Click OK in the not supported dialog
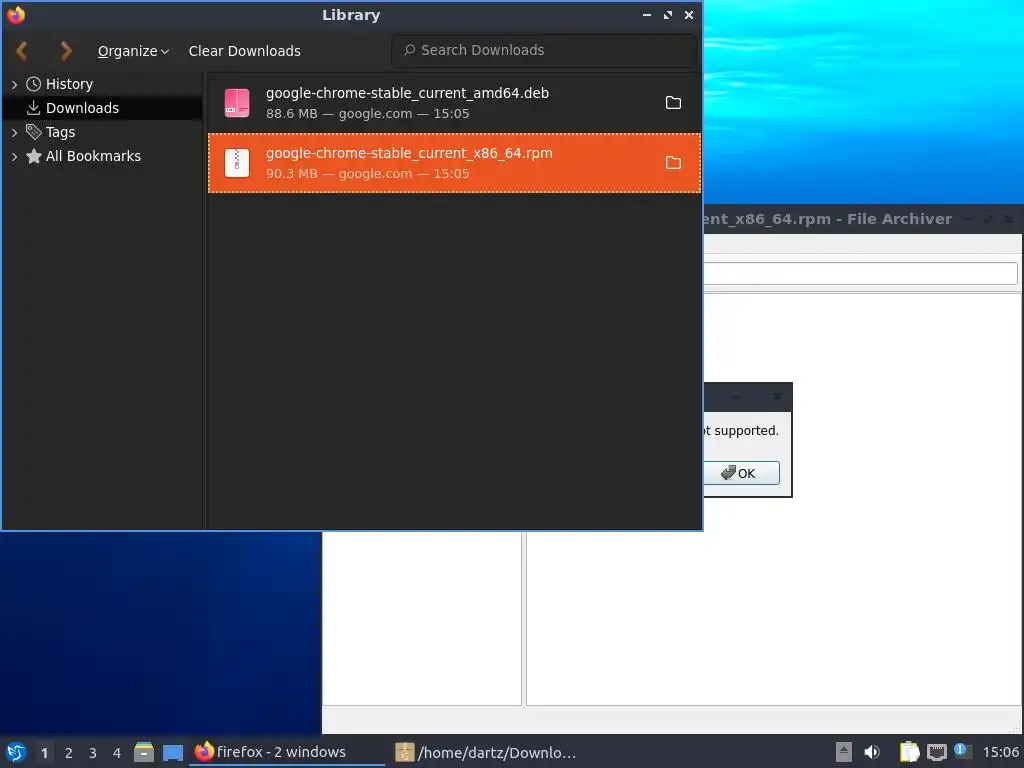The height and width of the screenshot is (768, 1024). click(x=741, y=473)
